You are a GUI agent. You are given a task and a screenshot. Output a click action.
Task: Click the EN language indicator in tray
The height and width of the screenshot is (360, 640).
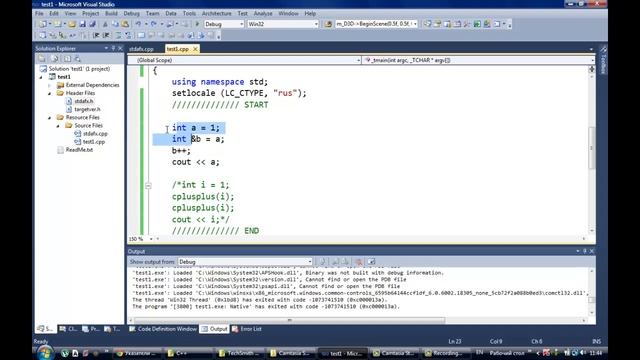pyautogui.click(x=479, y=352)
